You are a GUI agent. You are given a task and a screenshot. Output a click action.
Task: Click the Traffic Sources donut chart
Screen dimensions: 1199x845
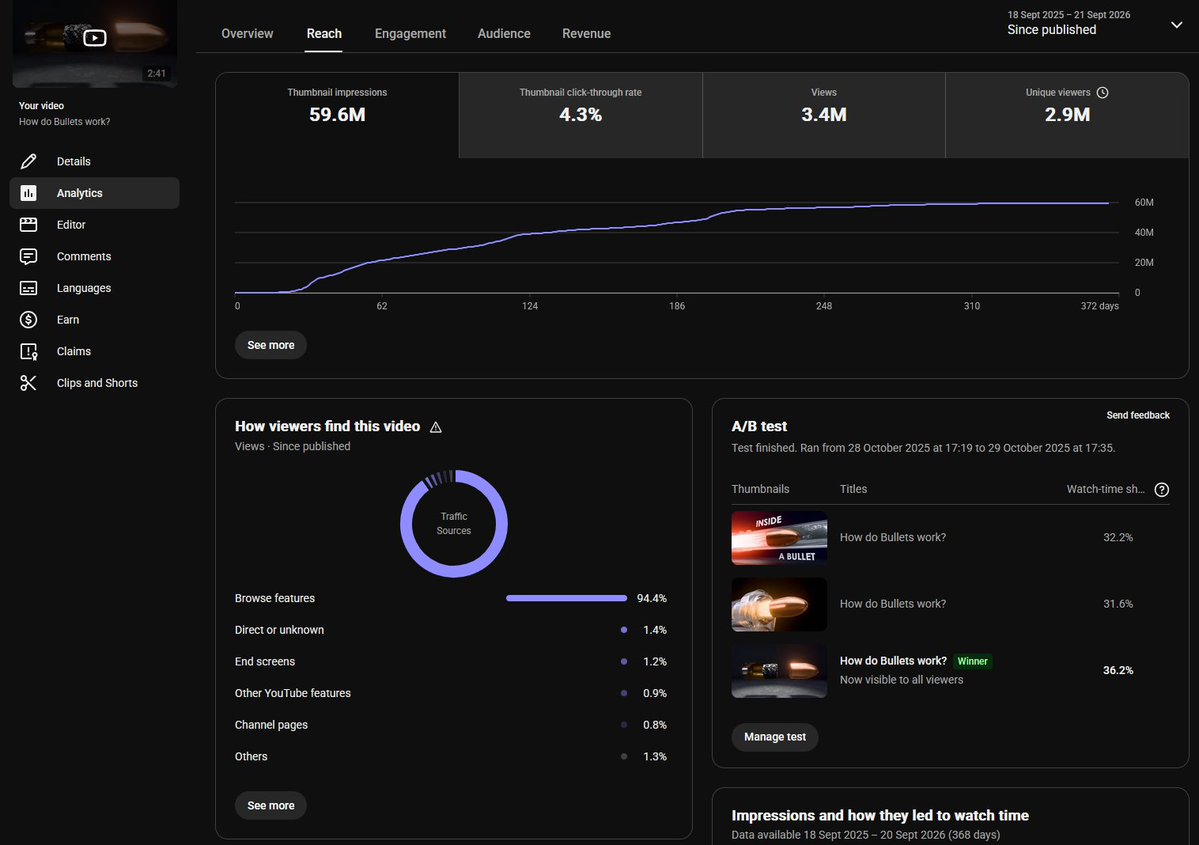(x=454, y=524)
